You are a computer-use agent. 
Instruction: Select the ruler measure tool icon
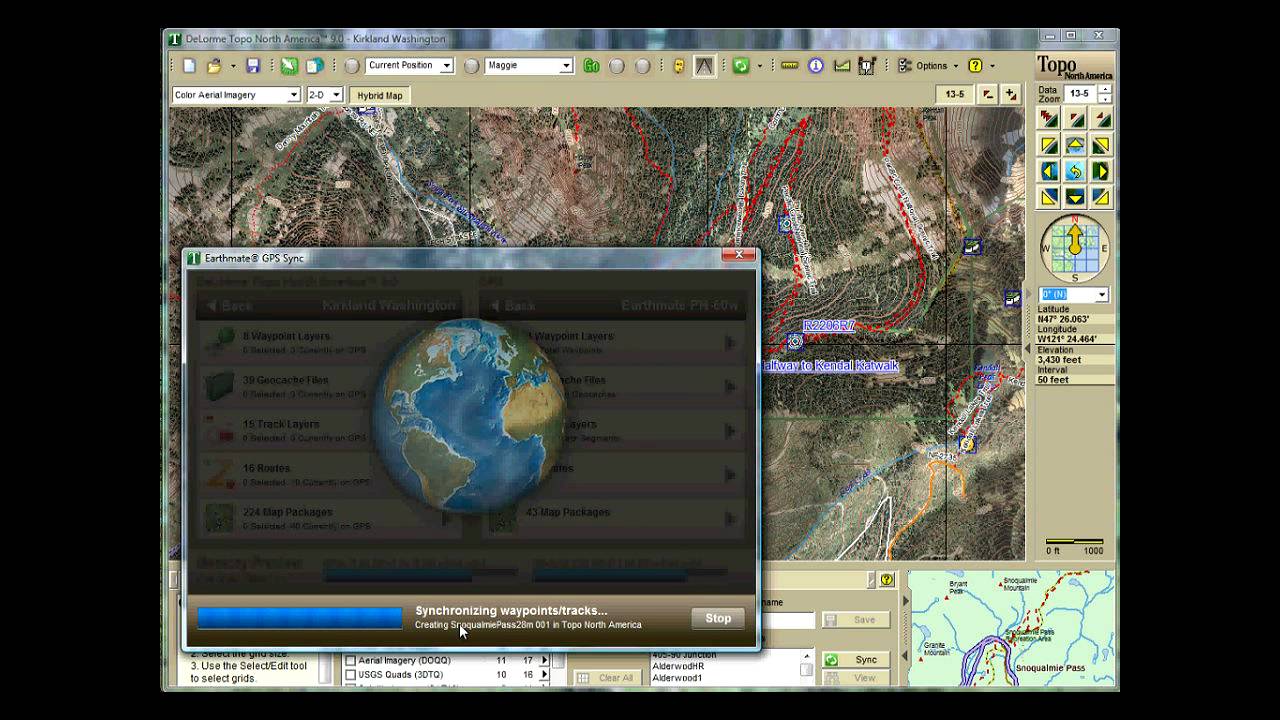tap(790, 66)
